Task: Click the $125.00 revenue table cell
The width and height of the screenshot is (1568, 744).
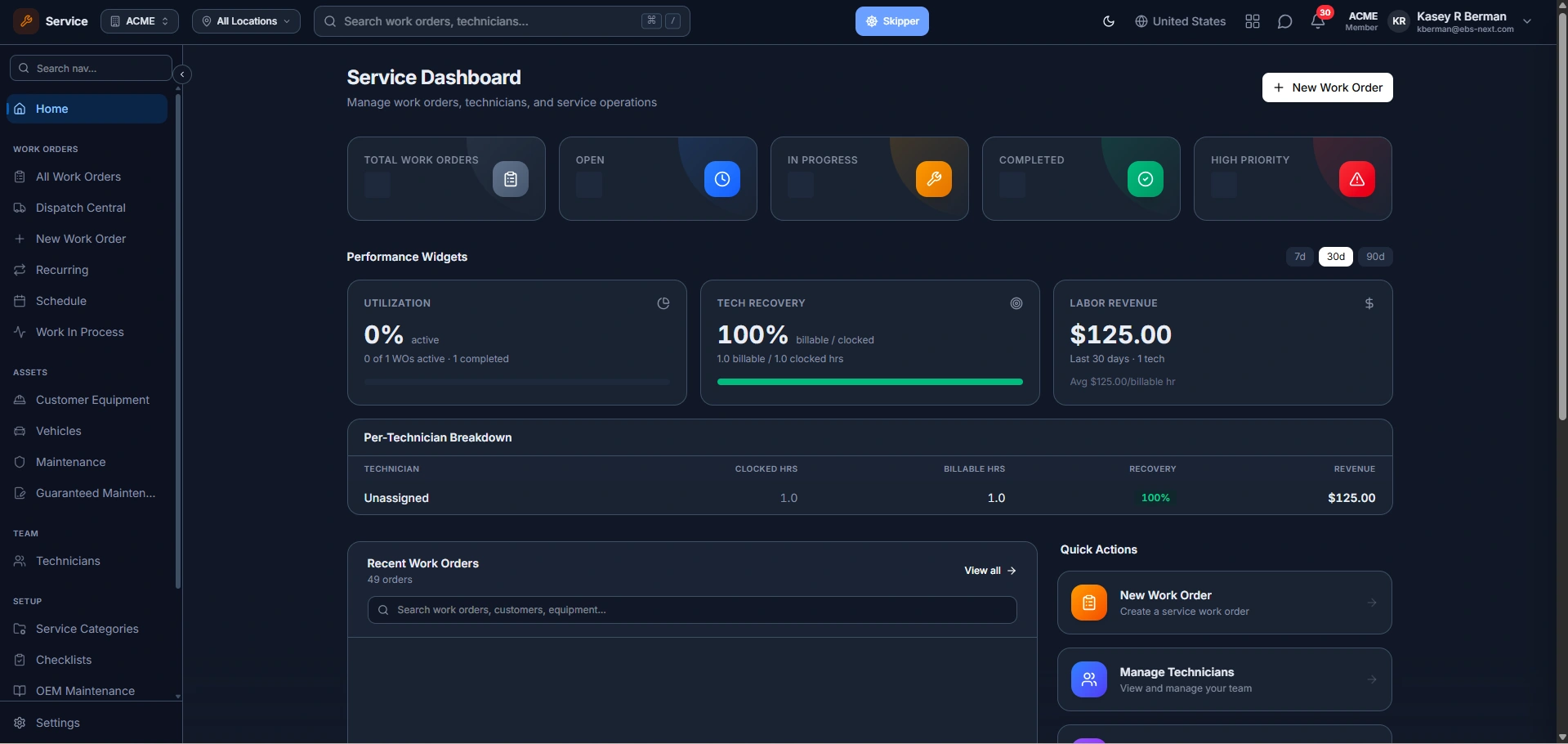Action: [1351, 498]
